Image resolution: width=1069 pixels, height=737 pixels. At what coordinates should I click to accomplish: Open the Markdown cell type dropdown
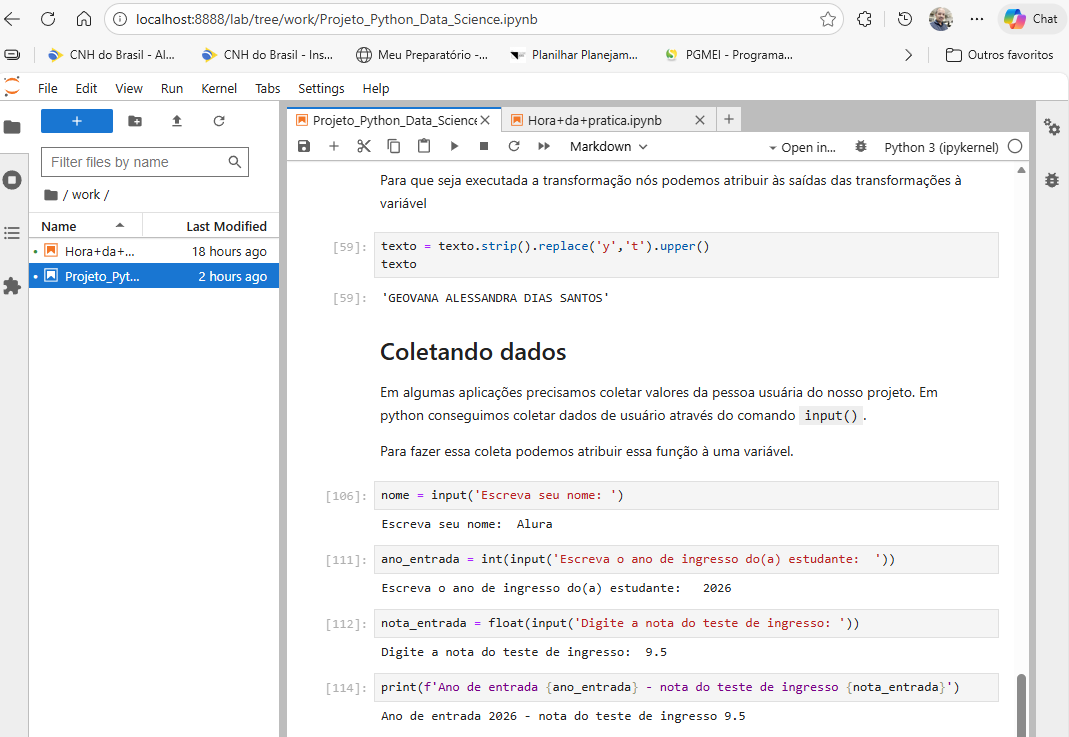tap(608, 147)
